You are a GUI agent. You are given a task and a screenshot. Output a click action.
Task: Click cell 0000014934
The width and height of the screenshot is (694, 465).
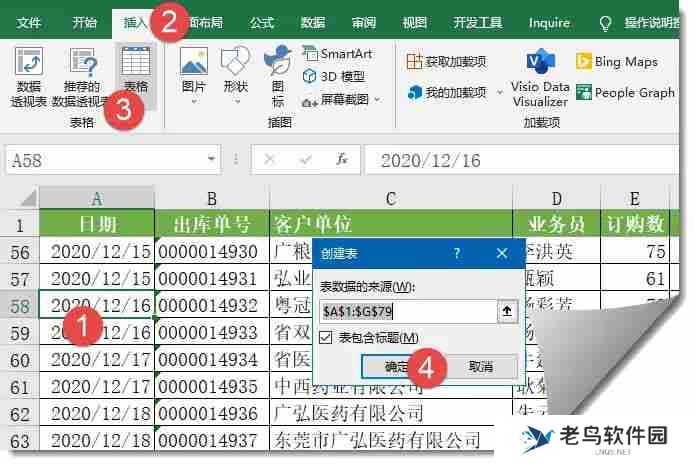212,360
